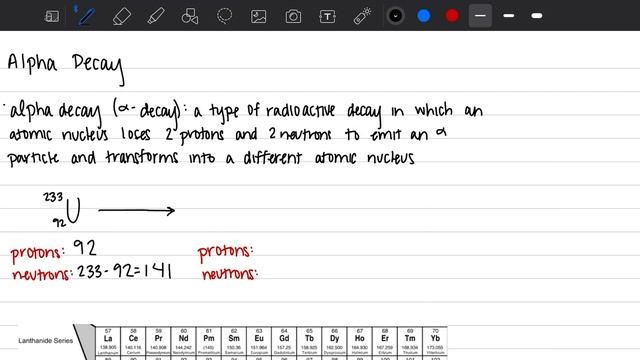Click the Lanthanide Series label
The height and width of the screenshot is (360, 640).
(x=46, y=340)
